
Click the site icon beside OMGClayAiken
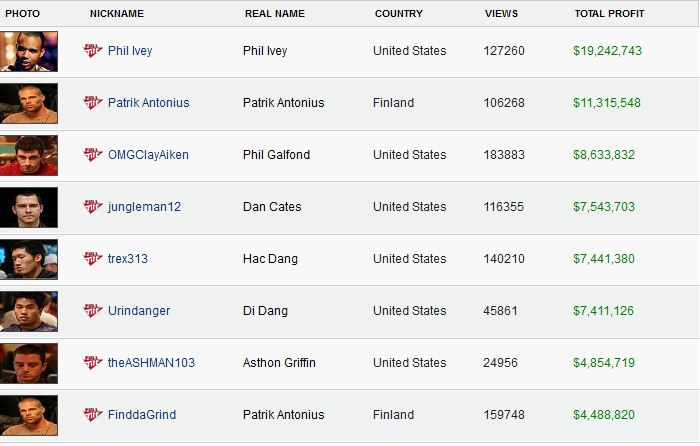pos(93,155)
